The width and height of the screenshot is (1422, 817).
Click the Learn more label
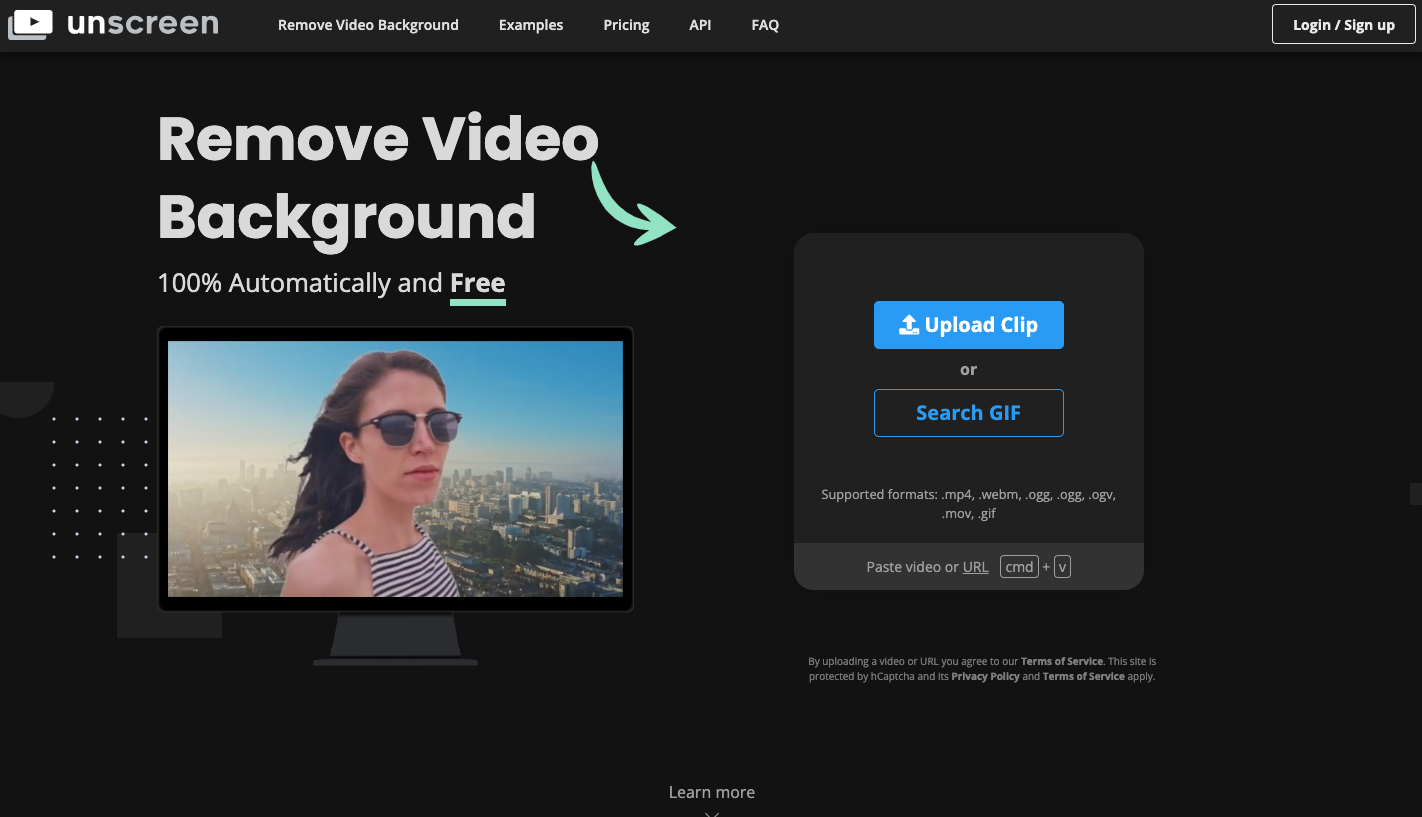click(x=711, y=791)
